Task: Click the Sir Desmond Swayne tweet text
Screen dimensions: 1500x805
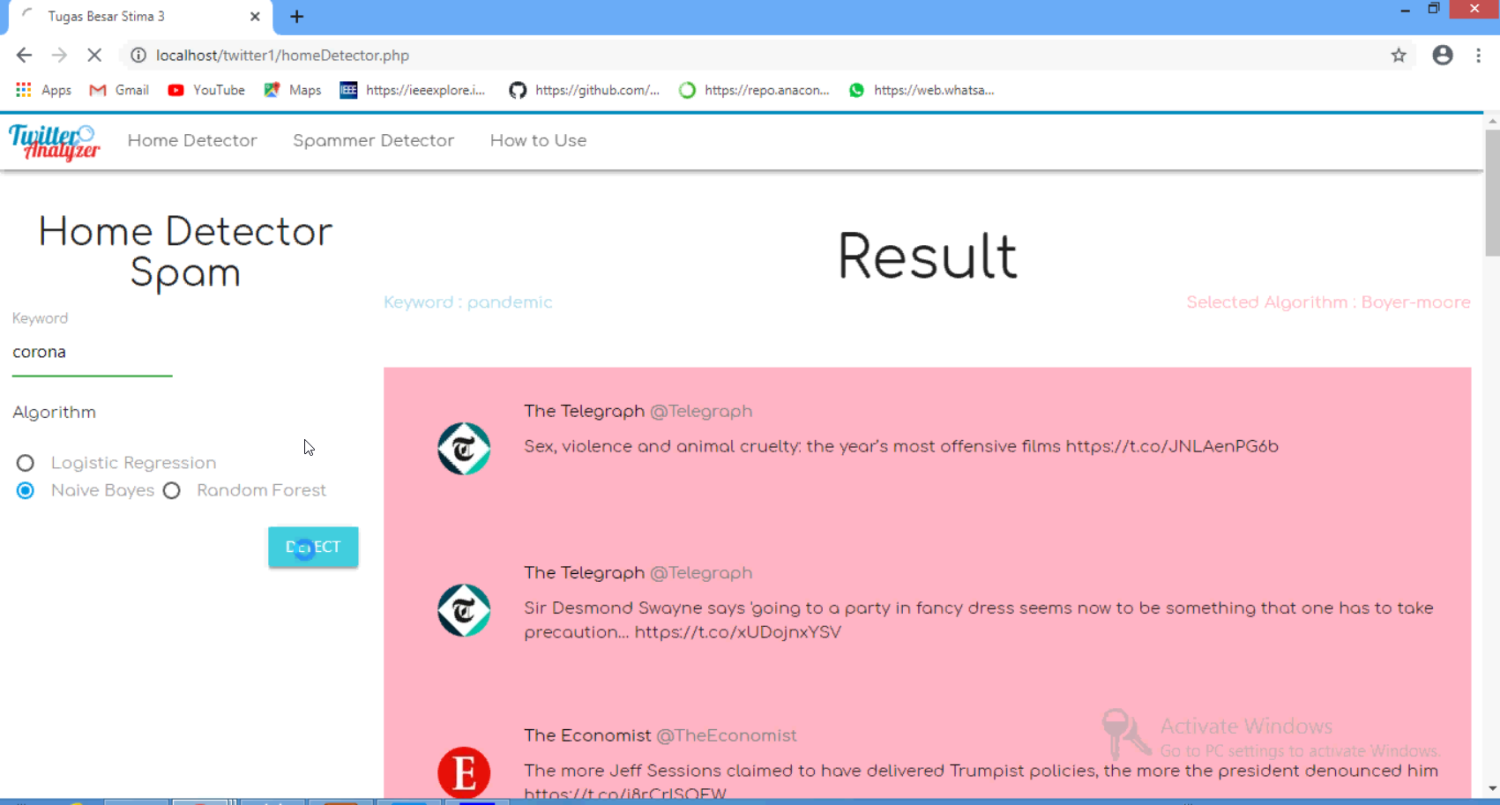Action: tap(979, 620)
